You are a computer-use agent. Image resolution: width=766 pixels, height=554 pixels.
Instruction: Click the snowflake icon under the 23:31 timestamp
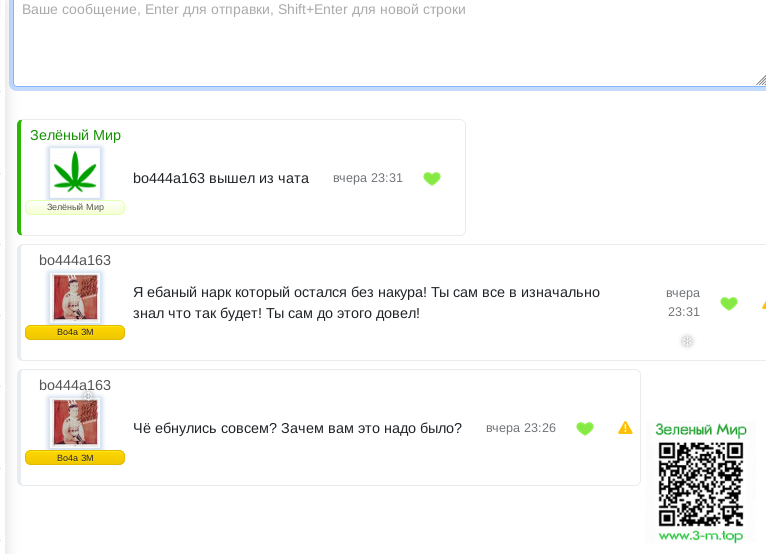pyautogui.click(x=687, y=341)
